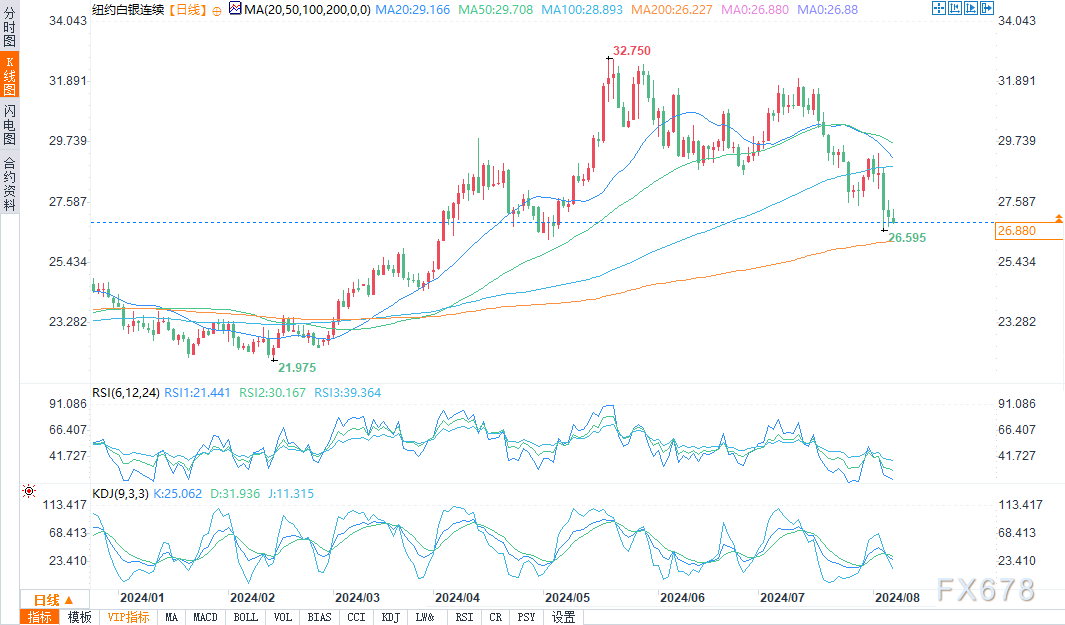Toggle the crosshair cursor icon

(939, 9)
